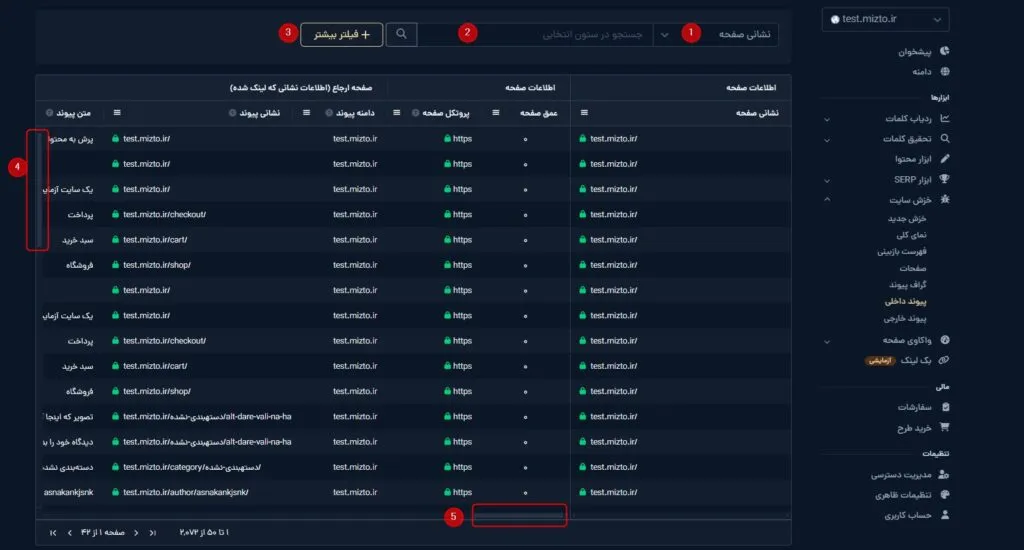Open خزش جدید in sidebar

907,218
